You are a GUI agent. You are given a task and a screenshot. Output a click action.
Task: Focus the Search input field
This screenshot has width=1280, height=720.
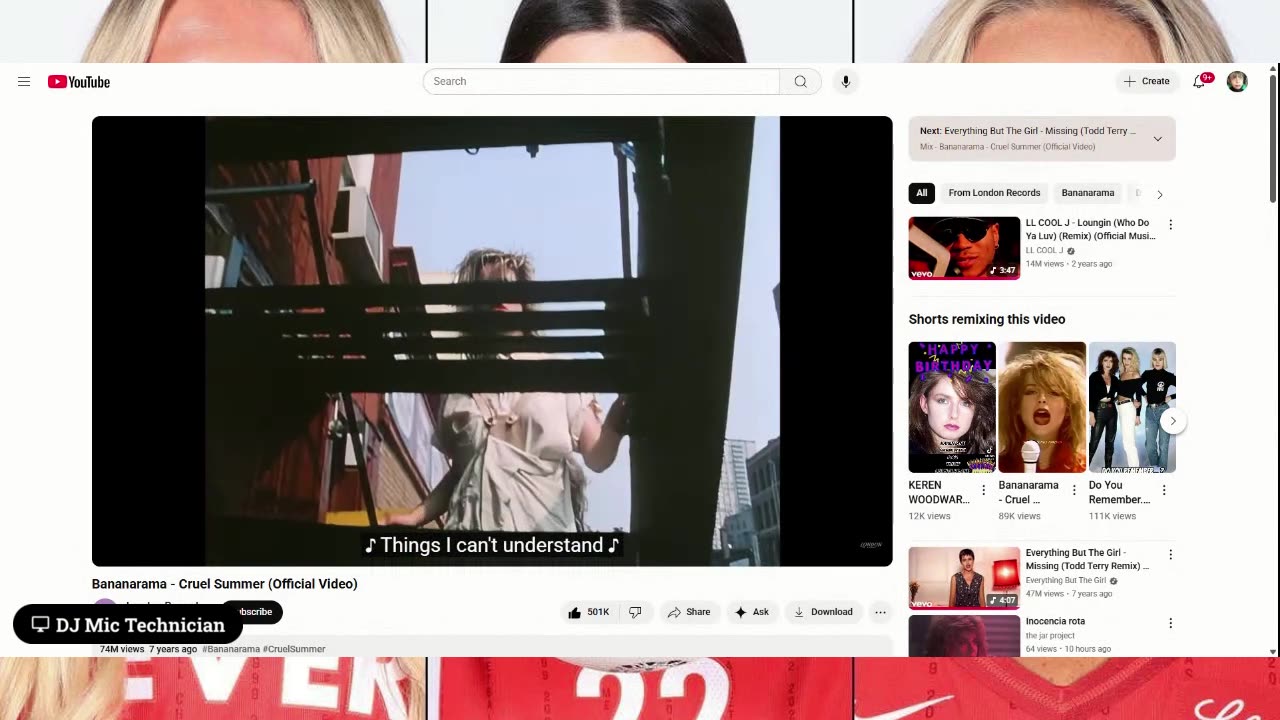(601, 81)
